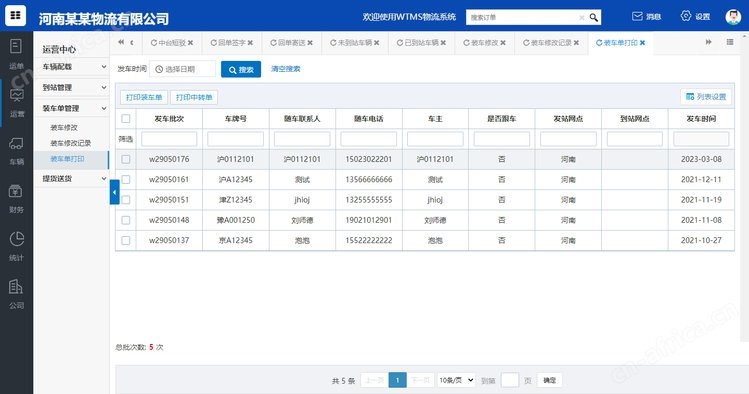
Task: Click the 车牌号 filter input
Action: [235, 139]
